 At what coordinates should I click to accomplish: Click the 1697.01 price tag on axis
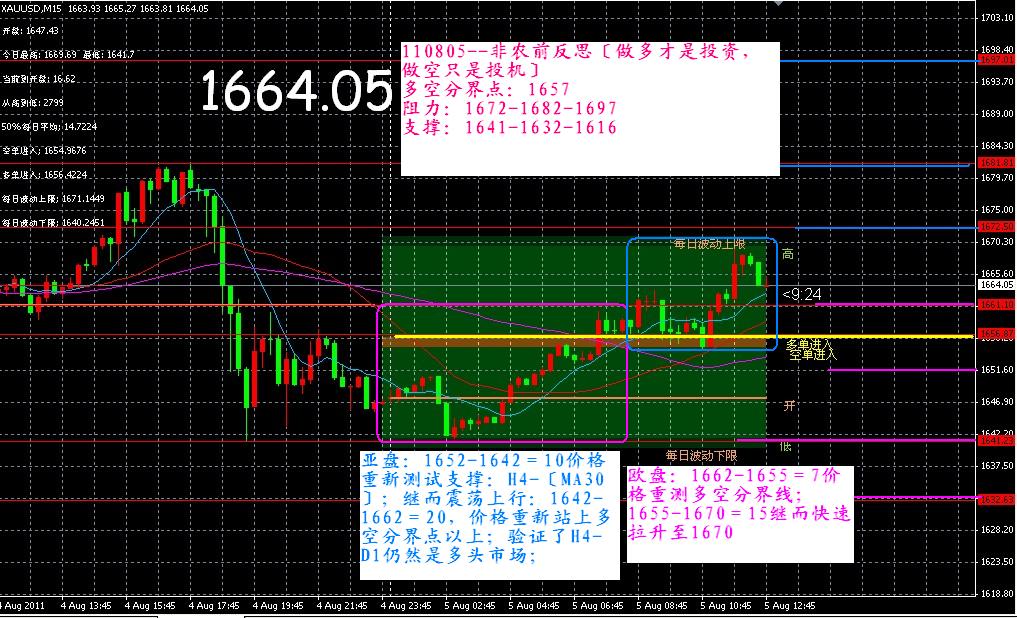(997, 60)
